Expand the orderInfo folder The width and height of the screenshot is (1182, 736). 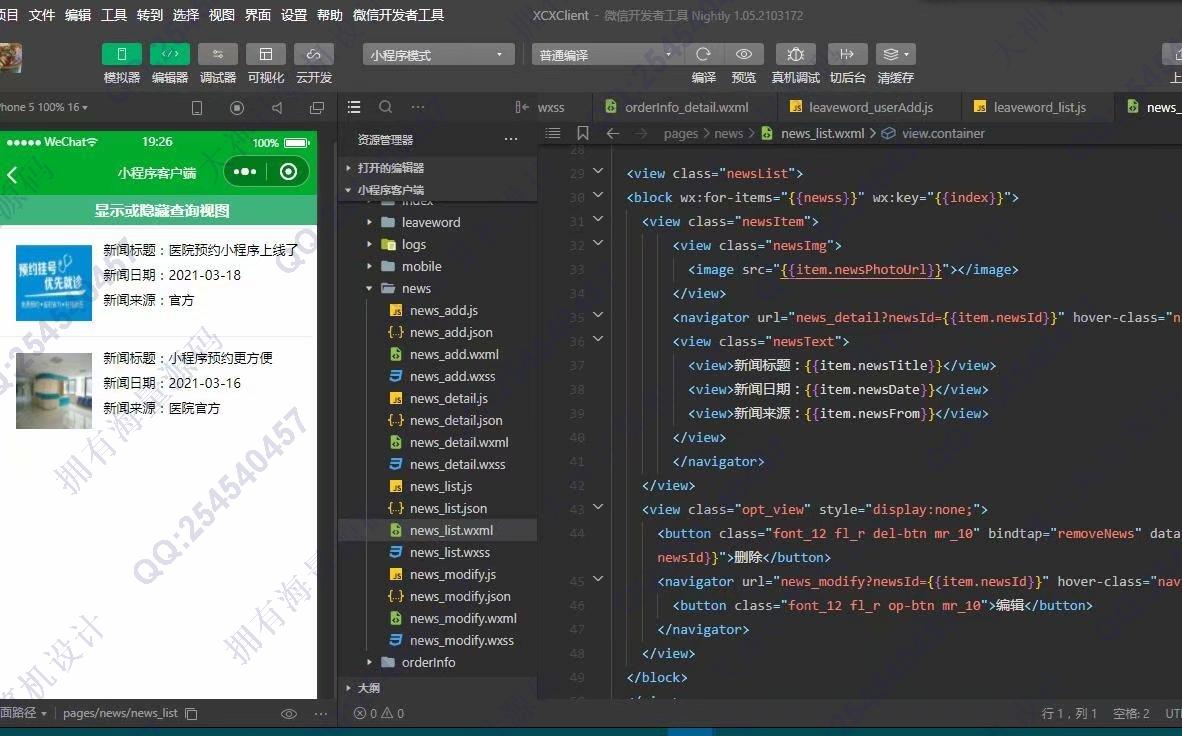pyautogui.click(x=428, y=662)
